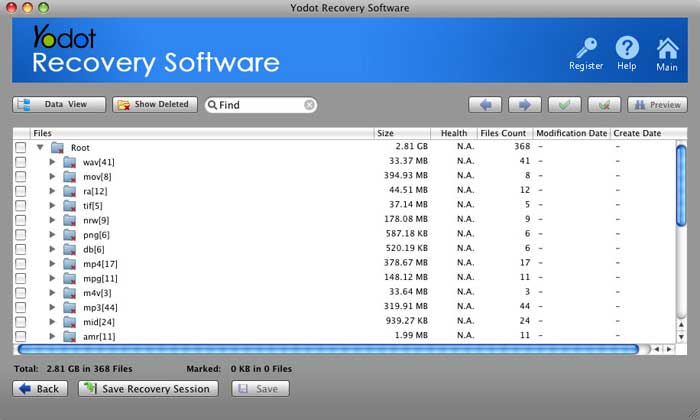
Task: Click the vertical scrollbar thumb
Action: click(x=681, y=185)
